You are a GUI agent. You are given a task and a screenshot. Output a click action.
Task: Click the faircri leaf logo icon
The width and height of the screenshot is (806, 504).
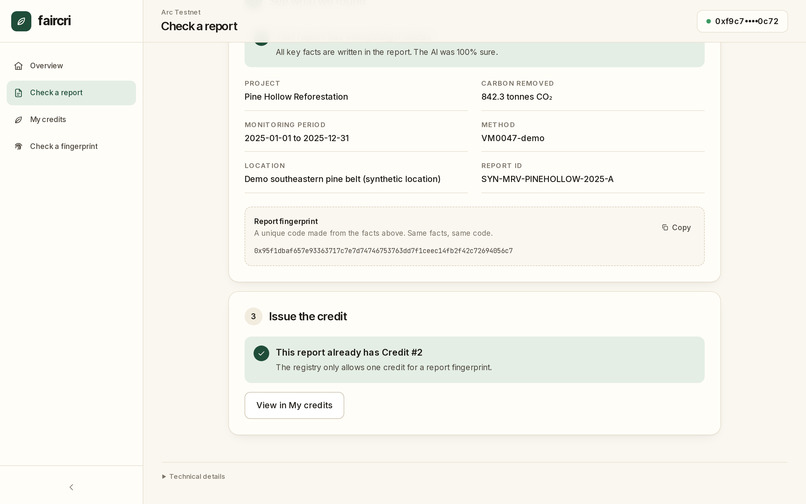coord(21,21)
